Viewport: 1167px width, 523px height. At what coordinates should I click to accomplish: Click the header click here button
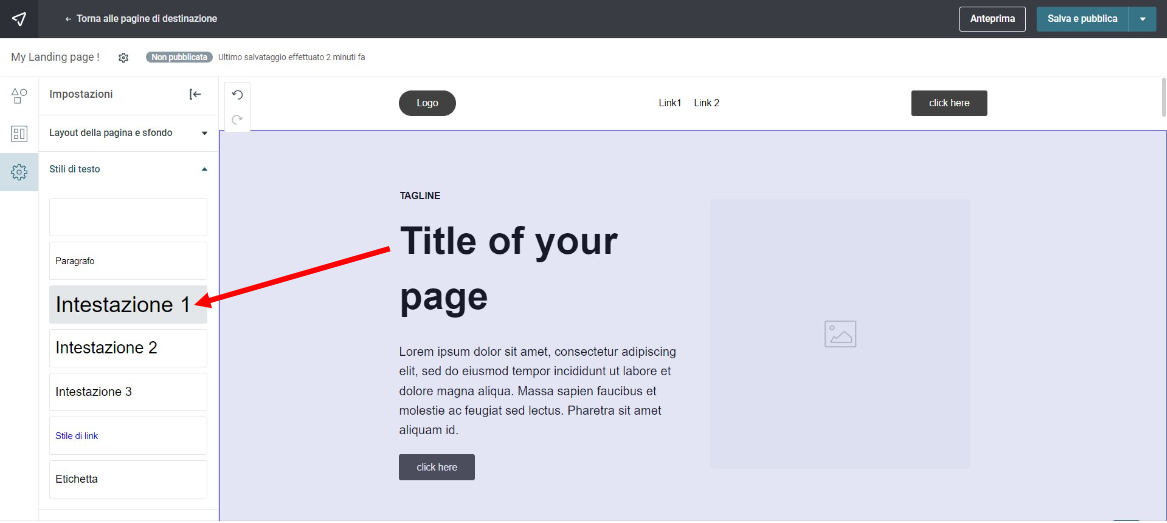click(x=949, y=103)
